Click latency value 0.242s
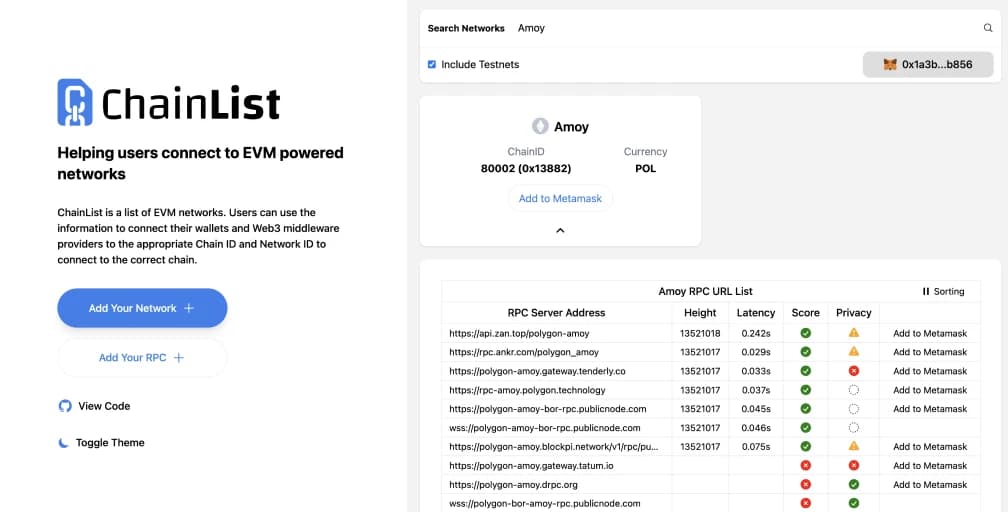The width and height of the screenshot is (1008, 512). click(x=756, y=333)
